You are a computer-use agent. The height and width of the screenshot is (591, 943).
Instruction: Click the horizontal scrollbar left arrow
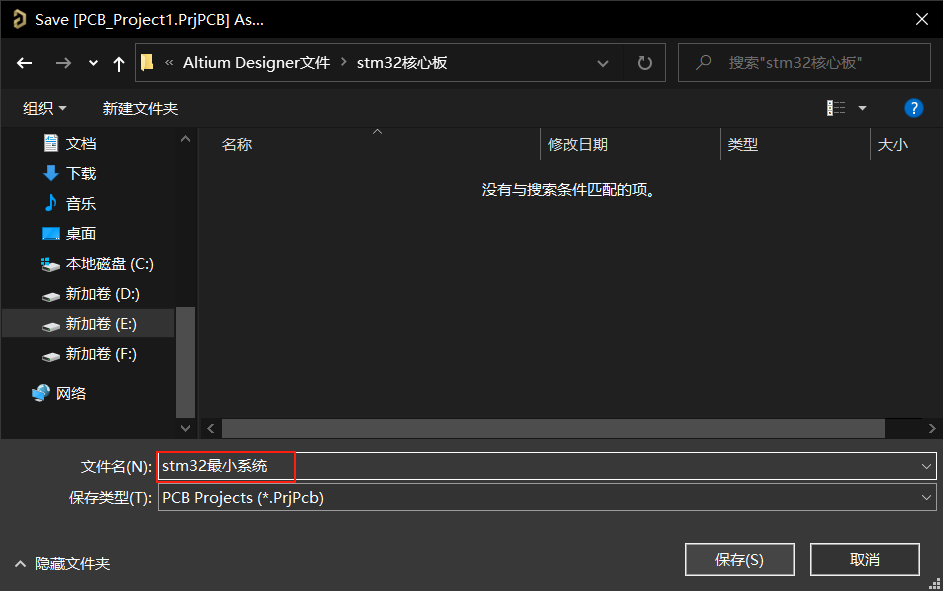[210, 429]
